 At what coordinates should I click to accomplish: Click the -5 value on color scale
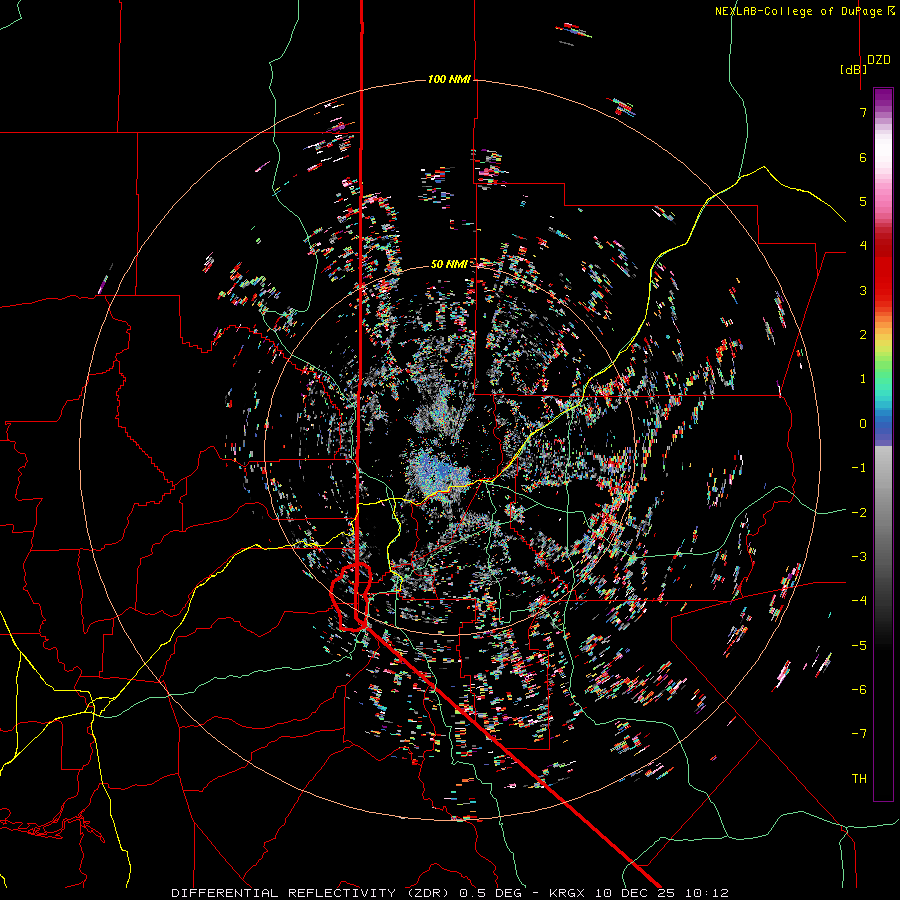(x=859, y=645)
